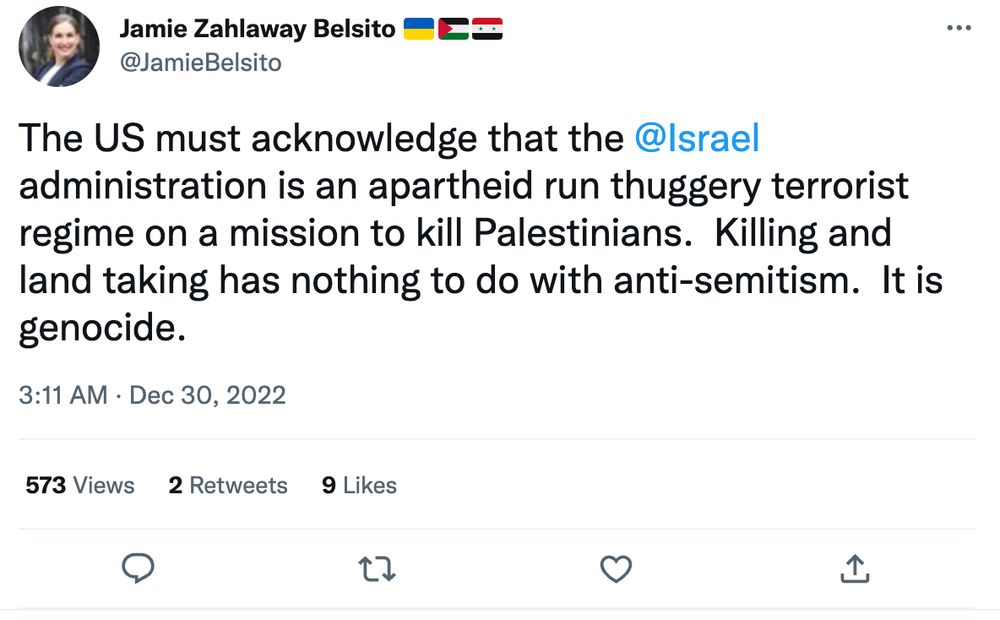
Task: Click the Syria flag emoji
Action: 486,28
